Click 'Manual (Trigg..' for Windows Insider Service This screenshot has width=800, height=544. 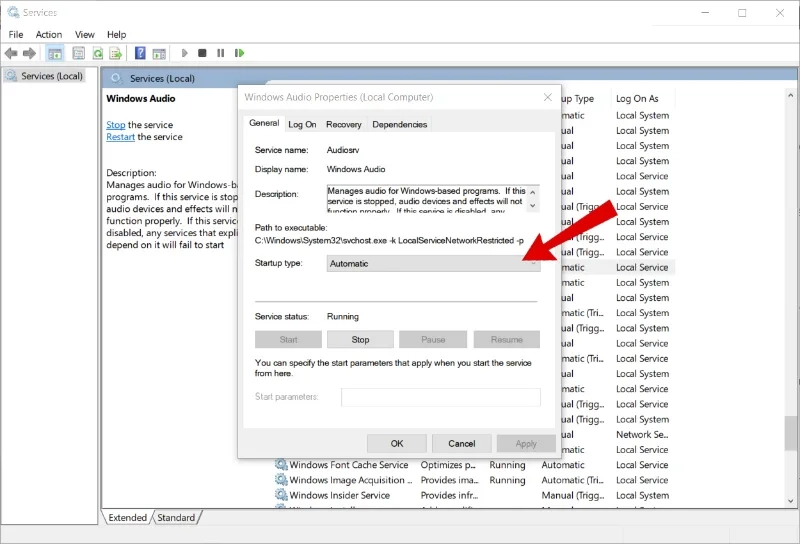pyautogui.click(x=572, y=495)
